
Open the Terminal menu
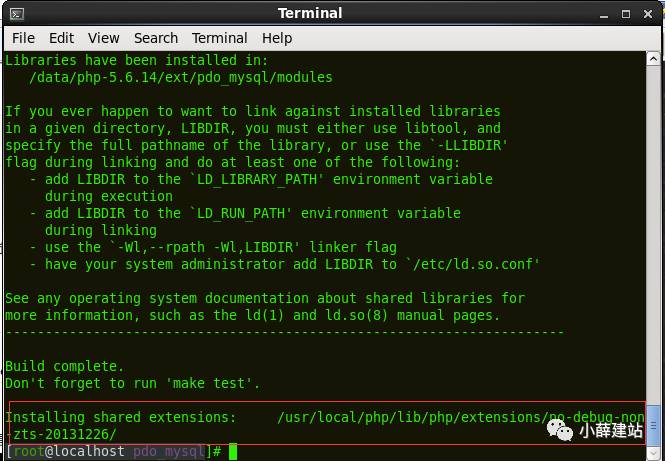[x=219, y=38]
